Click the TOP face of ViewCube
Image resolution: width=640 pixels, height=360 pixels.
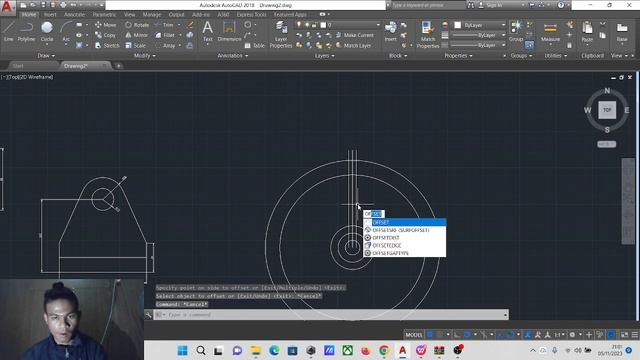pos(607,110)
